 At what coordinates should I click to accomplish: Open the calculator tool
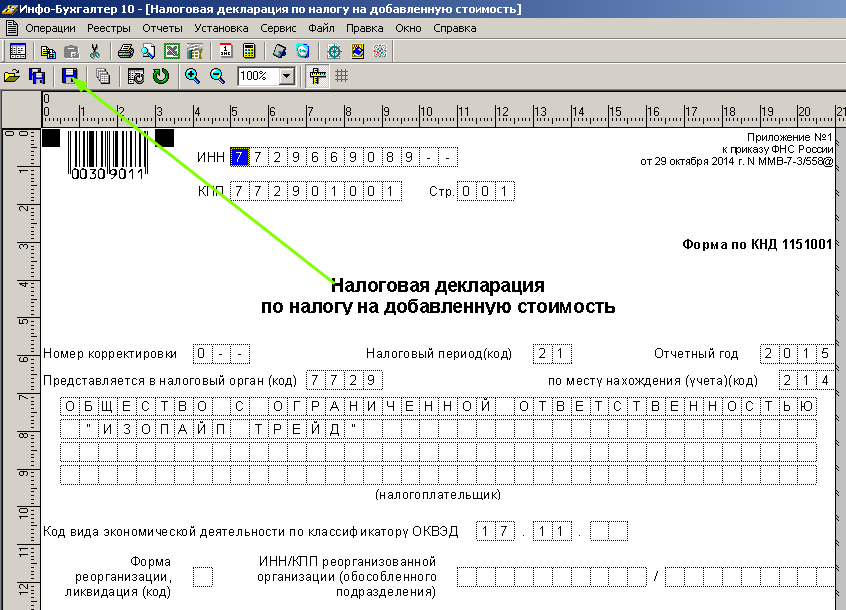(x=248, y=51)
